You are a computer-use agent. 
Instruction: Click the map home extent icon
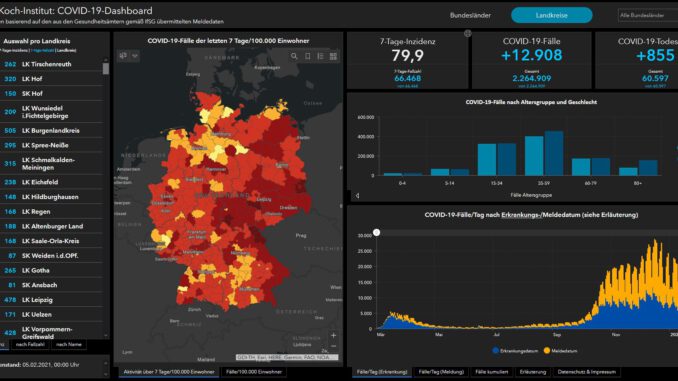pyautogui.click(x=123, y=56)
